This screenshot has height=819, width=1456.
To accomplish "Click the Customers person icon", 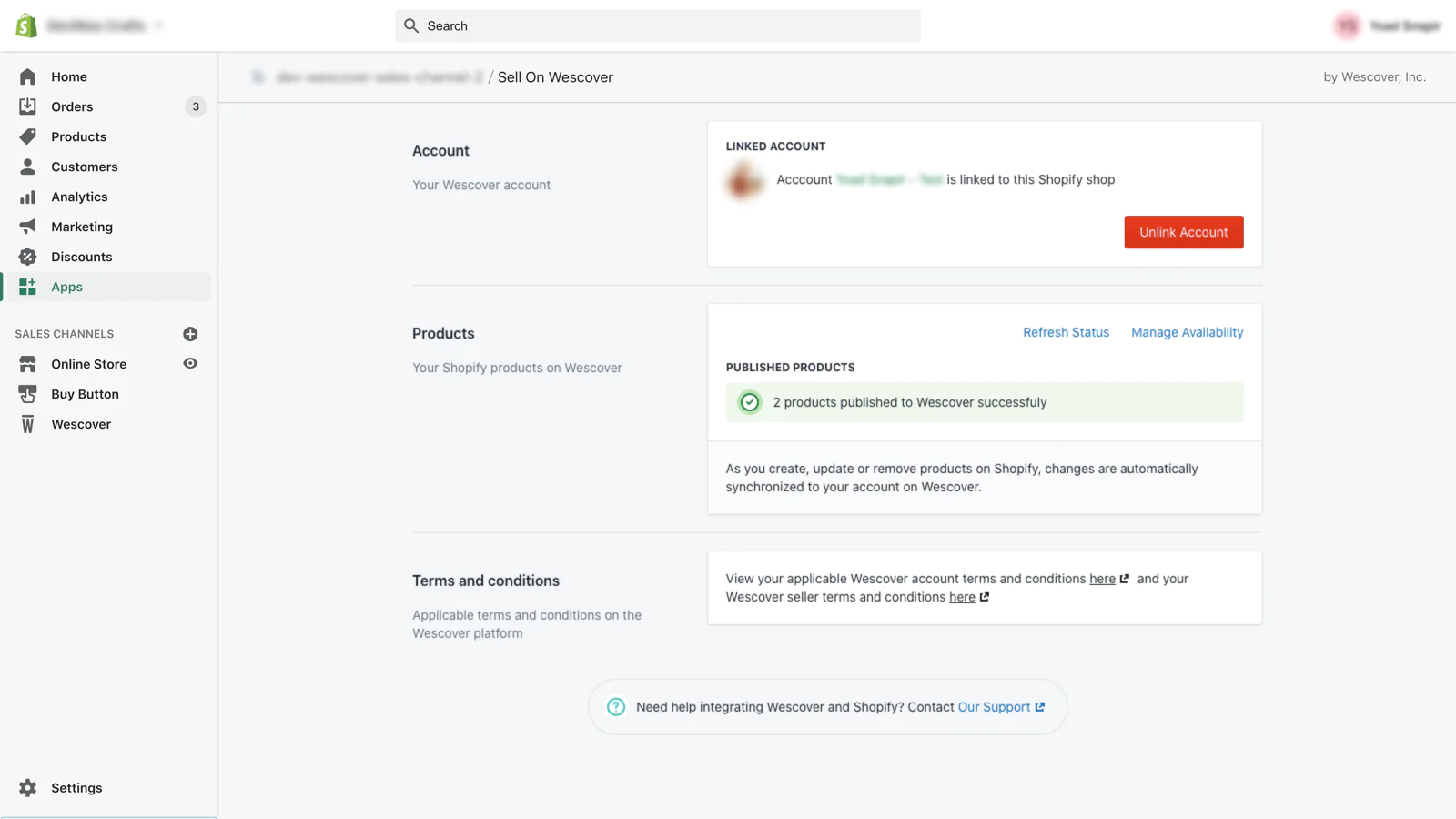I will pos(27,167).
